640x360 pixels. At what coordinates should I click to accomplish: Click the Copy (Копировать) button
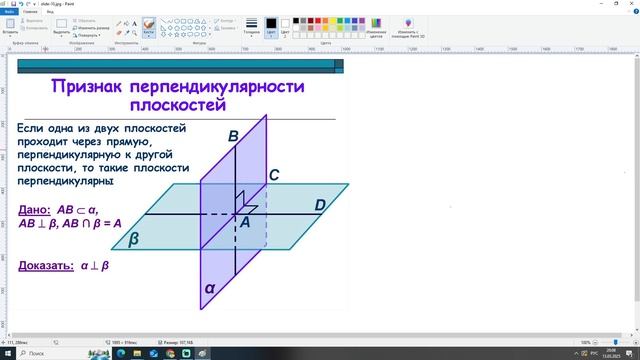34,28
